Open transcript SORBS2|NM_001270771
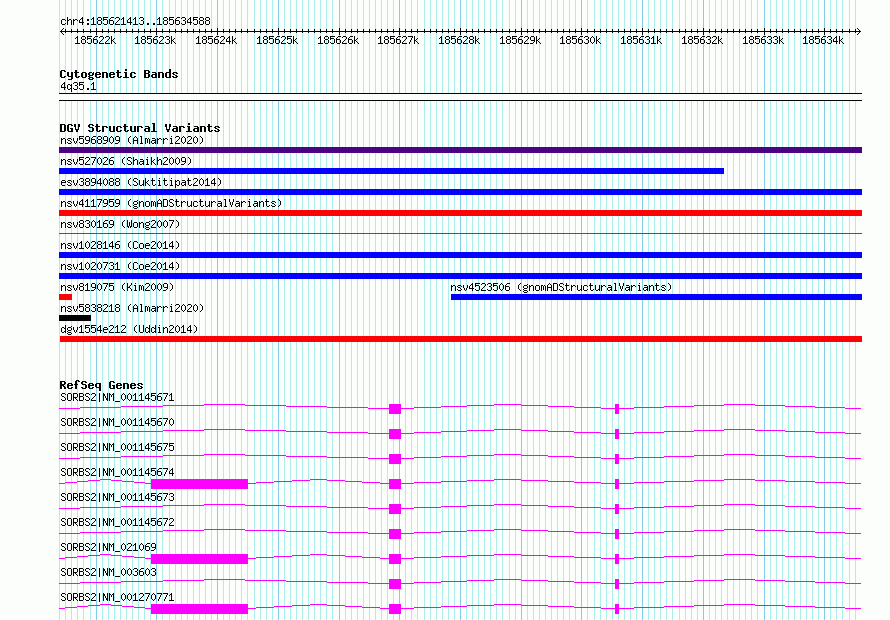Viewport: 890px width, 620px height. [117, 597]
